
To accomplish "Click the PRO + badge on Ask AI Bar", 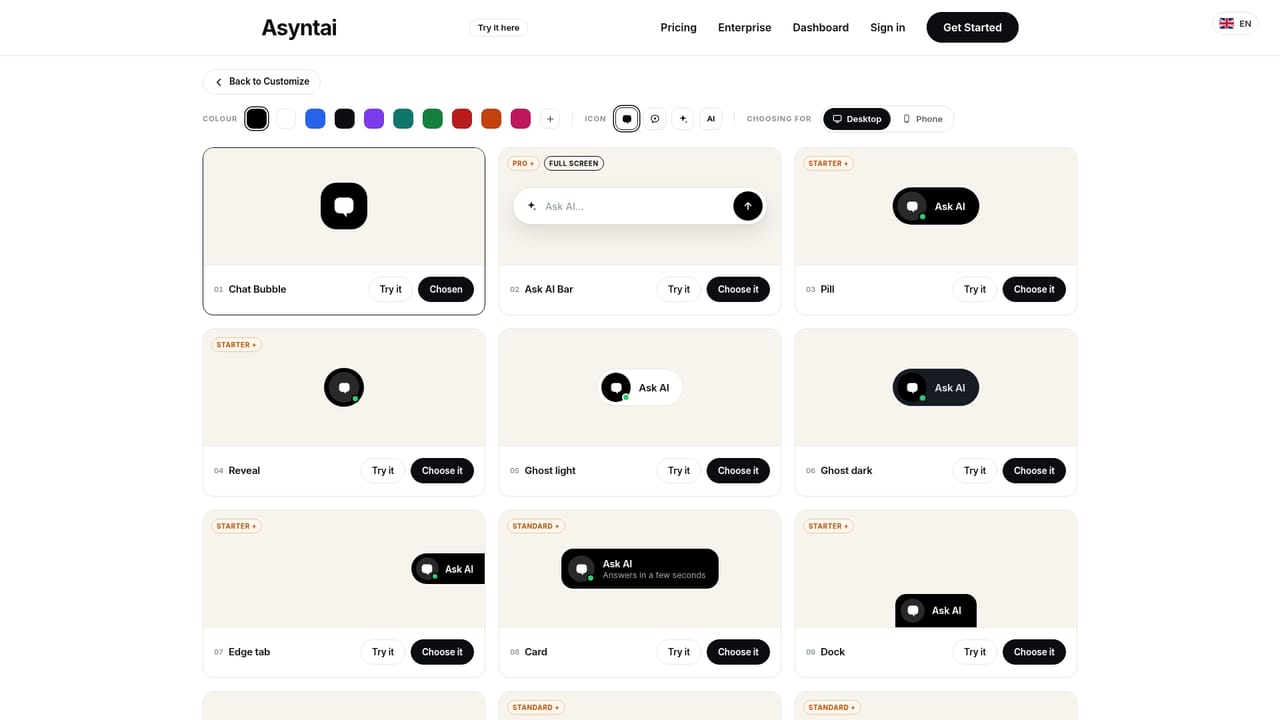I will (x=523, y=163).
